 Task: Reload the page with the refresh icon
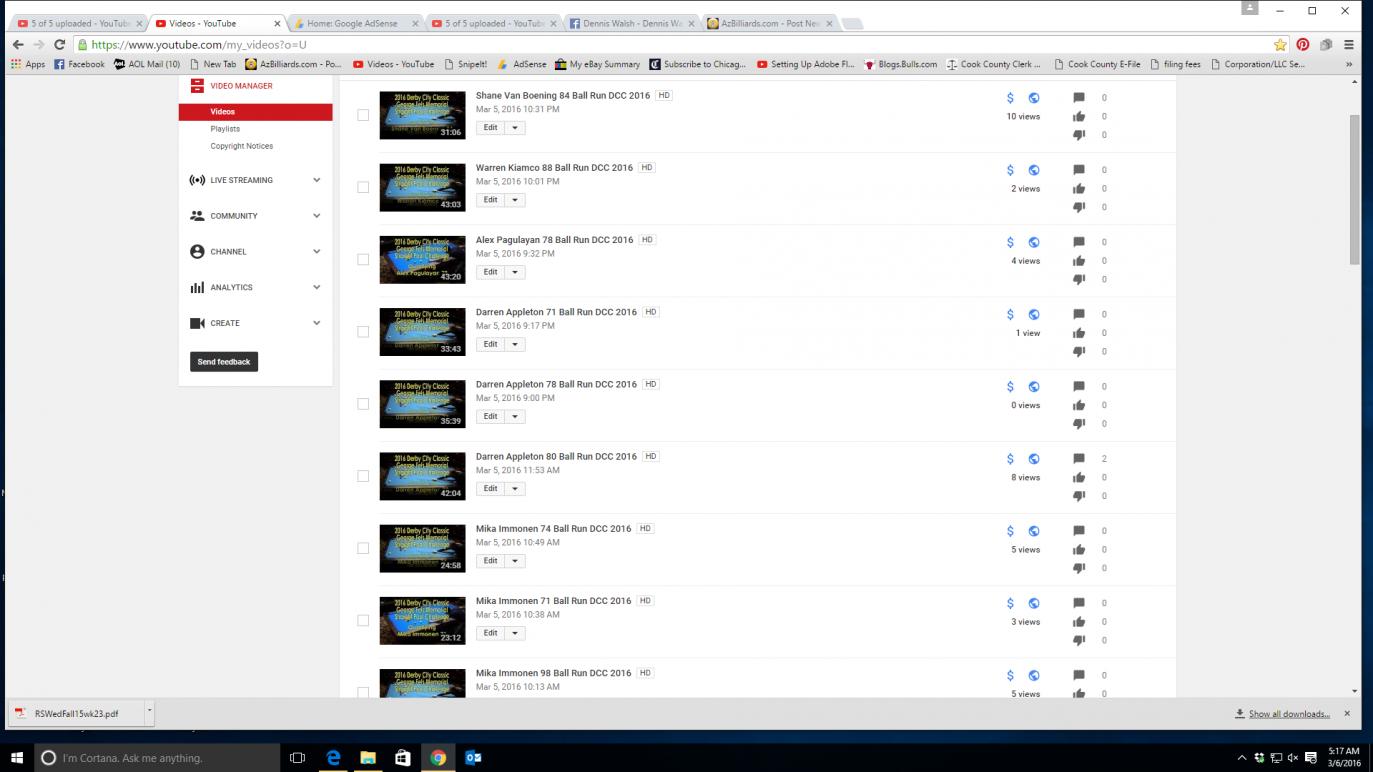(x=59, y=45)
